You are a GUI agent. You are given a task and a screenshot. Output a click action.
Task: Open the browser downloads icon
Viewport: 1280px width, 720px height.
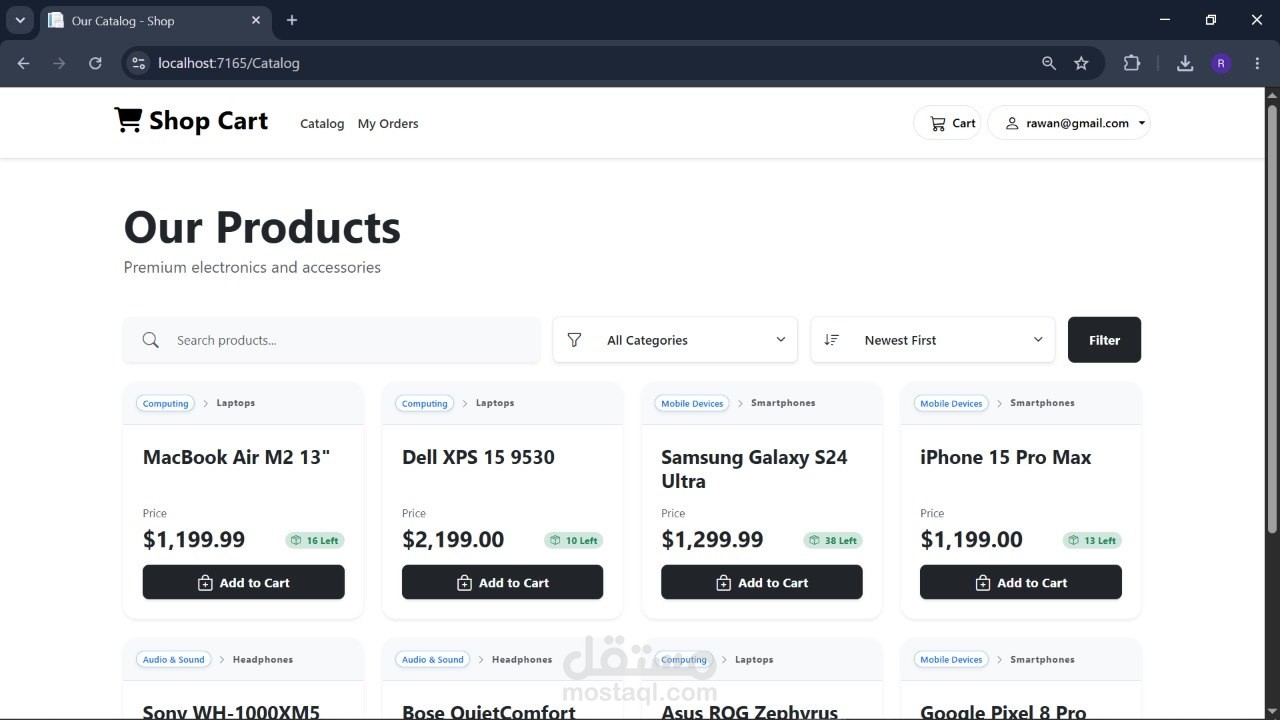point(1185,63)
